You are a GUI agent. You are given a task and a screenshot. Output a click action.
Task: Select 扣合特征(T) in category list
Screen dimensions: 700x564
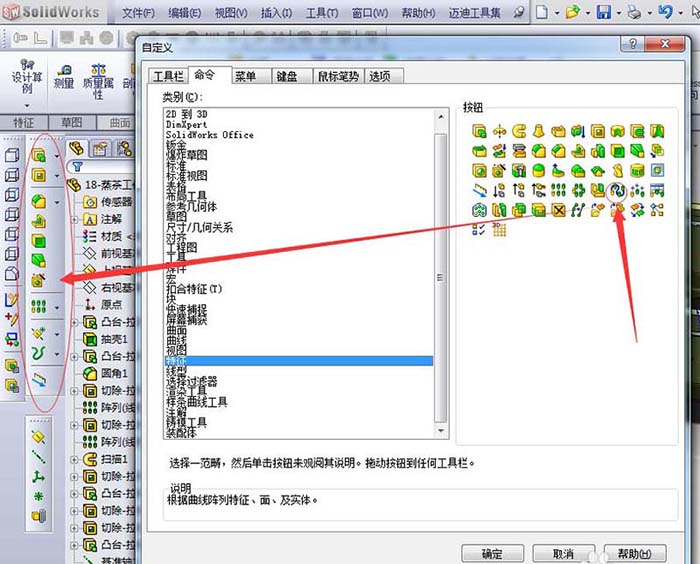point(194,289)
